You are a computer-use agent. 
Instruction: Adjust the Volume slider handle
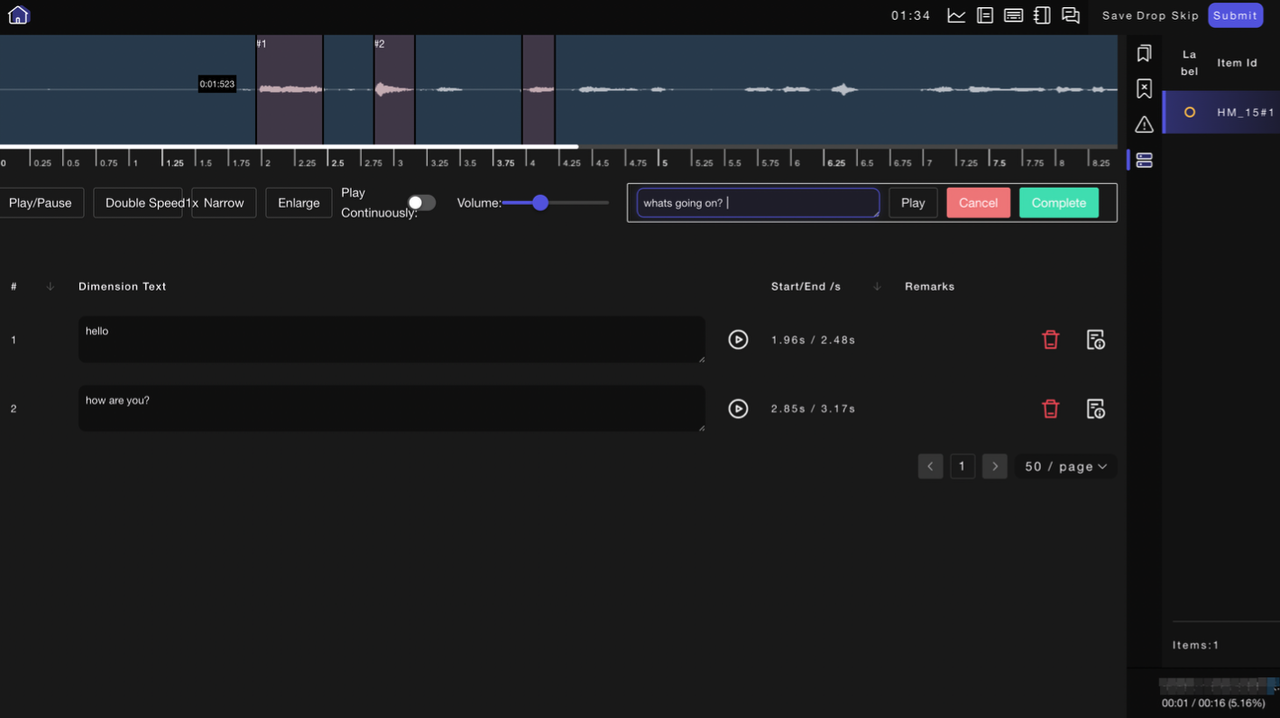[540, 203]
